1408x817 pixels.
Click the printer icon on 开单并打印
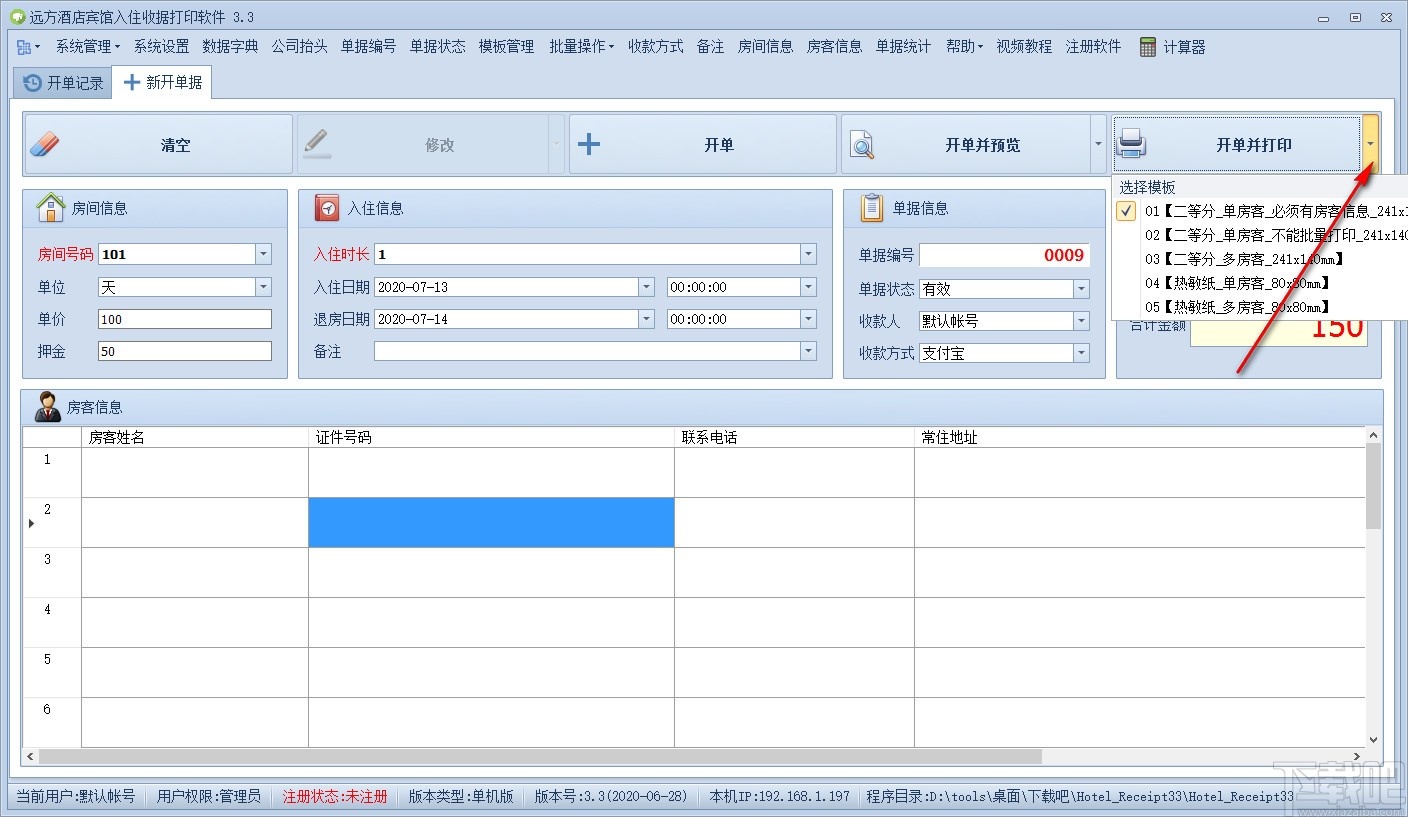tap(1131, 145)
